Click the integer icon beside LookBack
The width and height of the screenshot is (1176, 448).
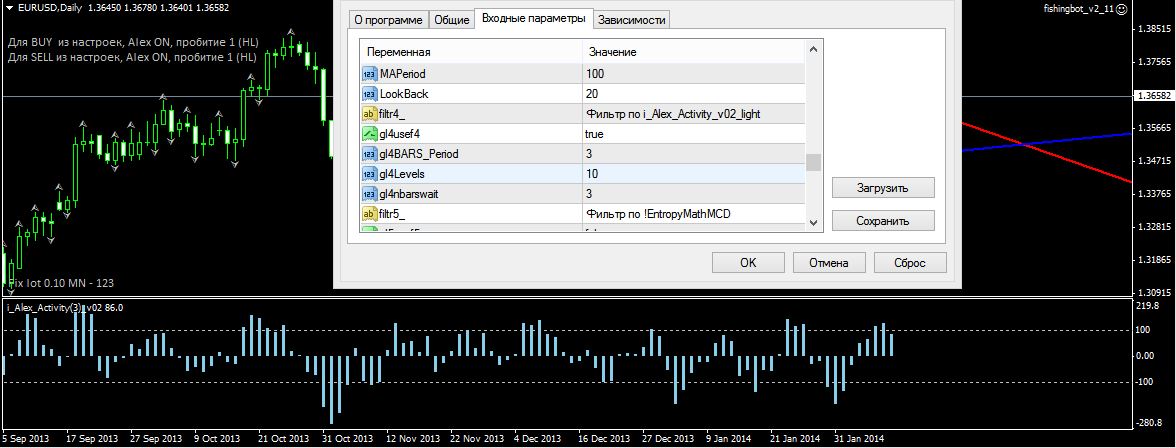click(369, 94)
